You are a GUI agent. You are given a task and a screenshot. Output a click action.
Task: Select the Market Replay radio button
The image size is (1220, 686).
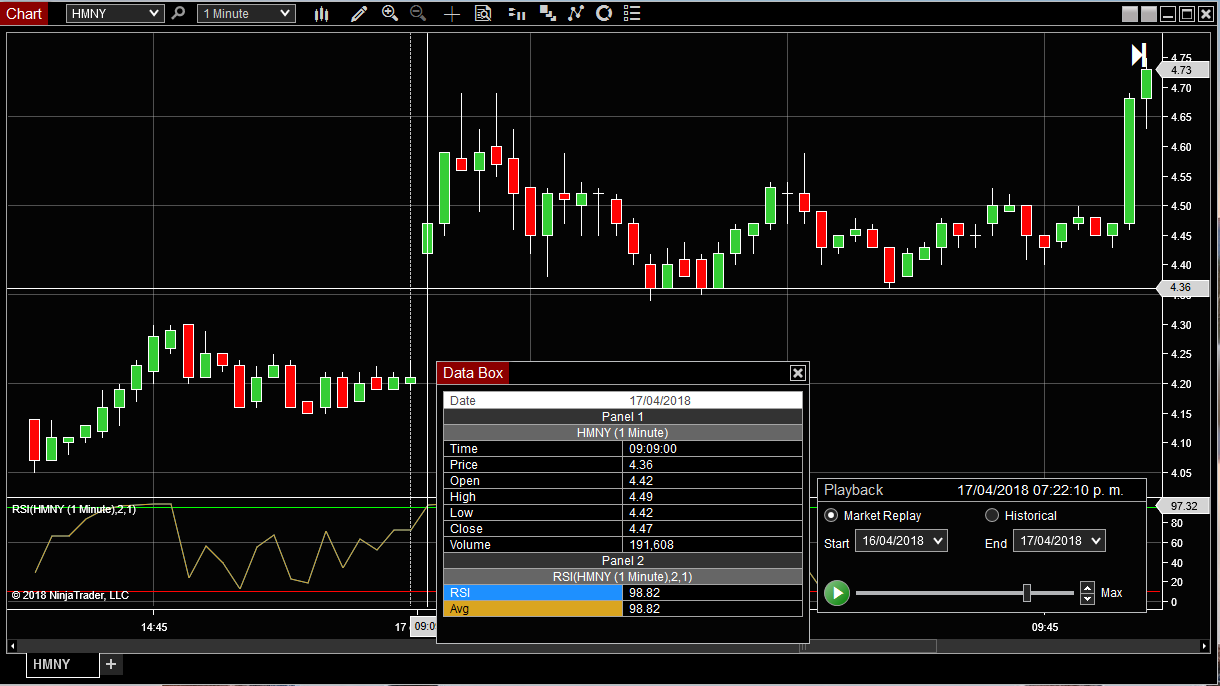pyautogui.click(x=831, y=516)
